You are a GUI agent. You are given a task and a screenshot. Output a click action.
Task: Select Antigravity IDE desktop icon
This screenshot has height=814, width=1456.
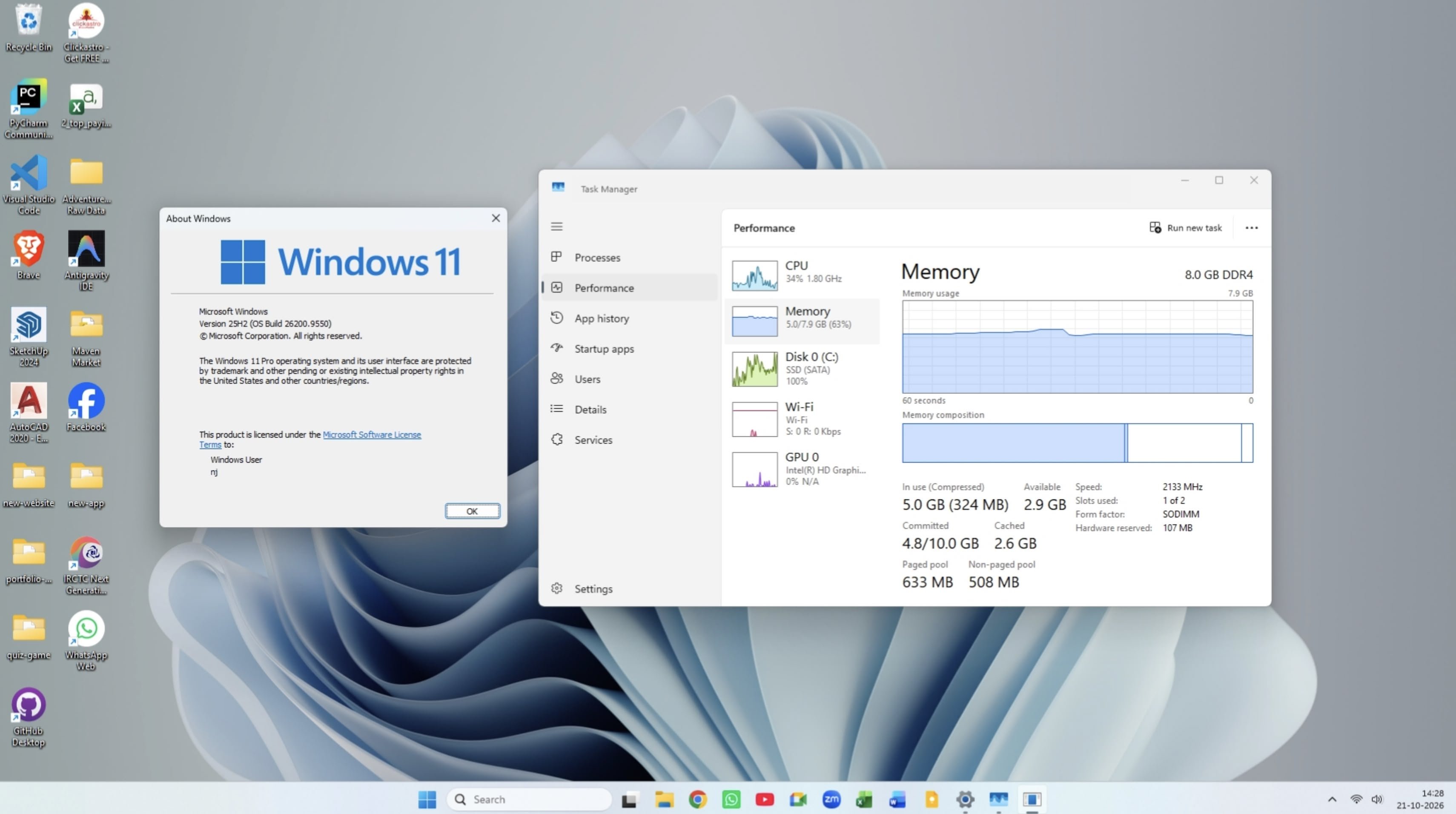(x=86, y=261)
